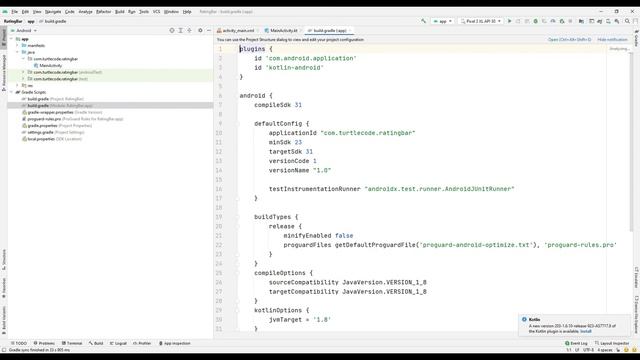Open the TODO tool window

(x=19, y=343)
